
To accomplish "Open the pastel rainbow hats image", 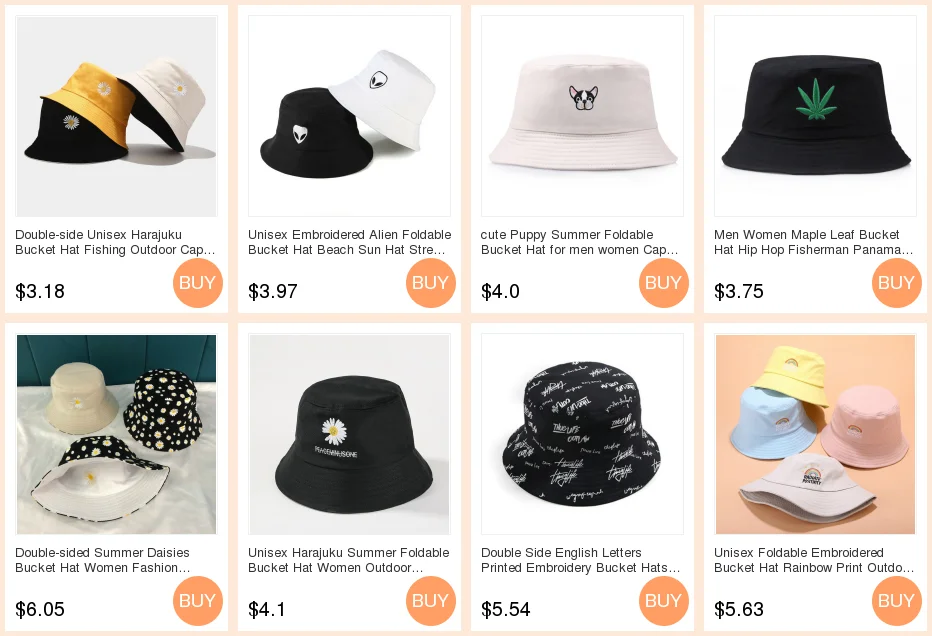I will (x=816, y=434).
